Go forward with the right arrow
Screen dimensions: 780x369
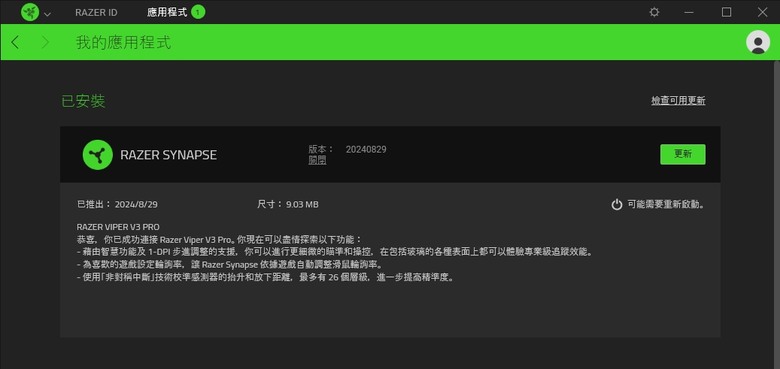tap(45, 42)
